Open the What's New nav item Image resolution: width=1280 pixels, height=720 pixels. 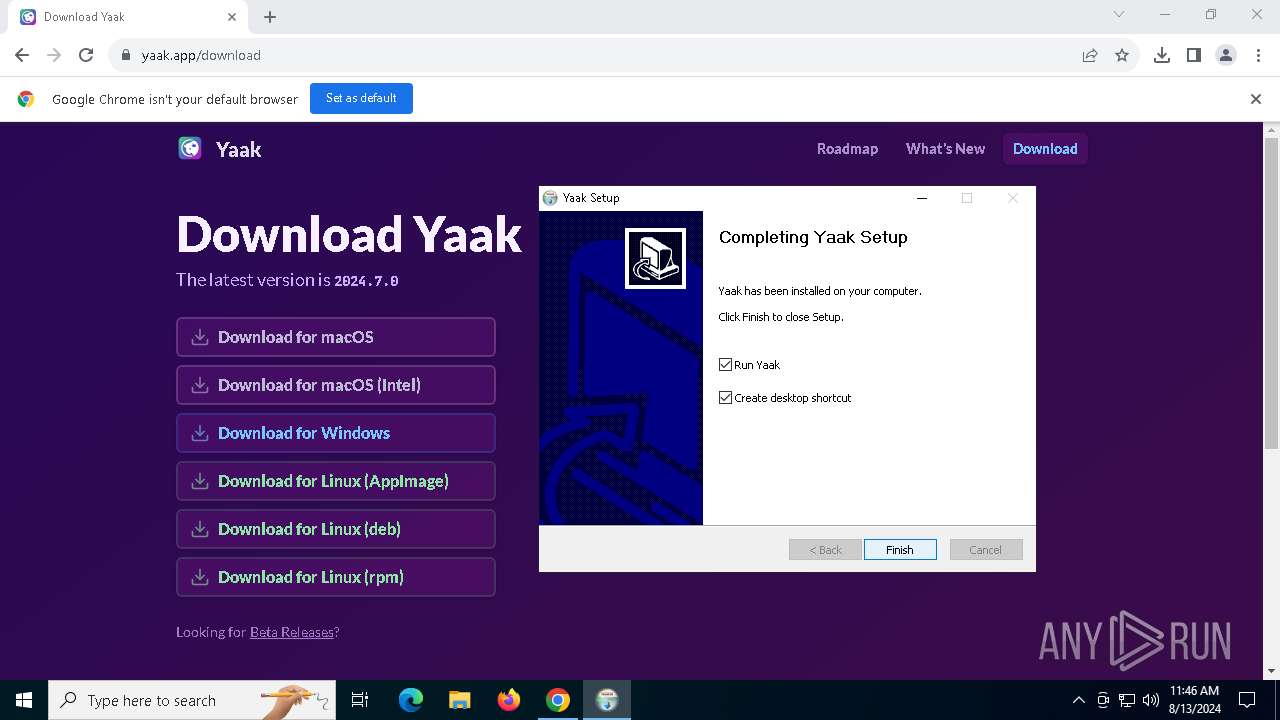click(x=945, y=149)
